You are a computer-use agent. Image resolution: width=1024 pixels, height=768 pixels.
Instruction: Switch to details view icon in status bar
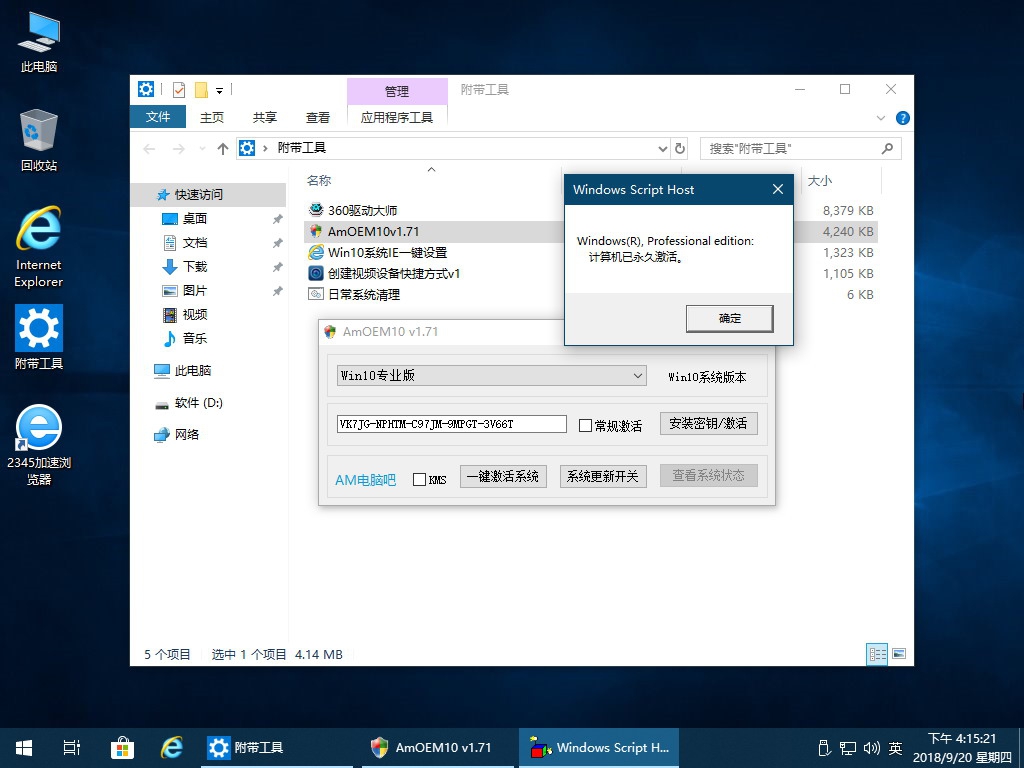point(877,654)
